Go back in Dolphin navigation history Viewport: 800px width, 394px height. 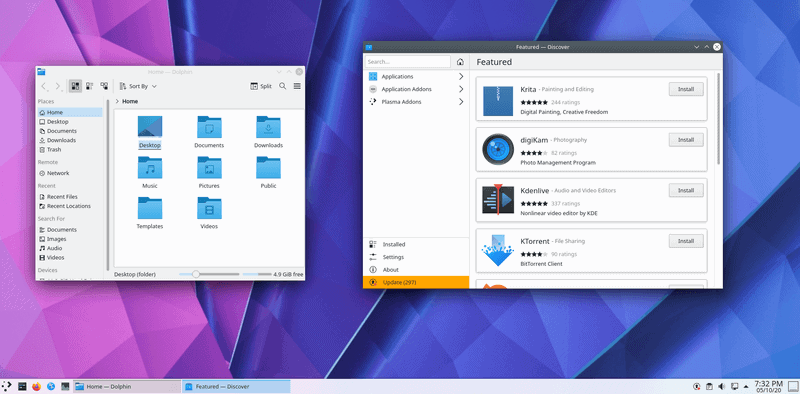[x=44, y=86]
